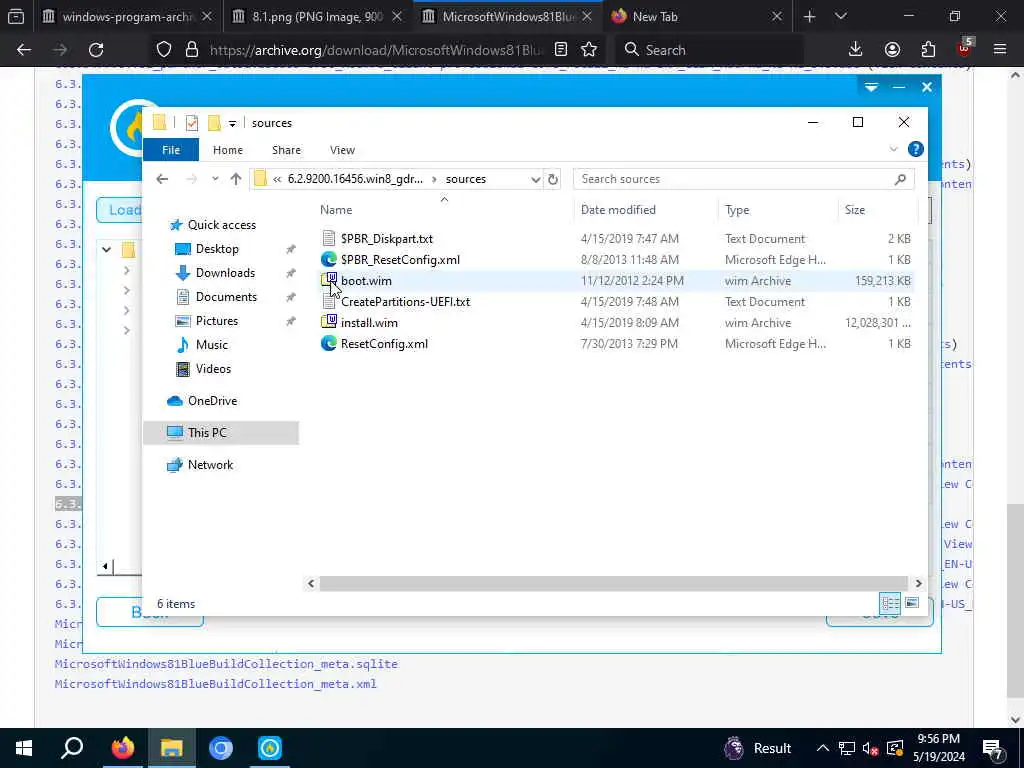
Task: Bookmark this page with the star icon
Action: pos(589,50)
